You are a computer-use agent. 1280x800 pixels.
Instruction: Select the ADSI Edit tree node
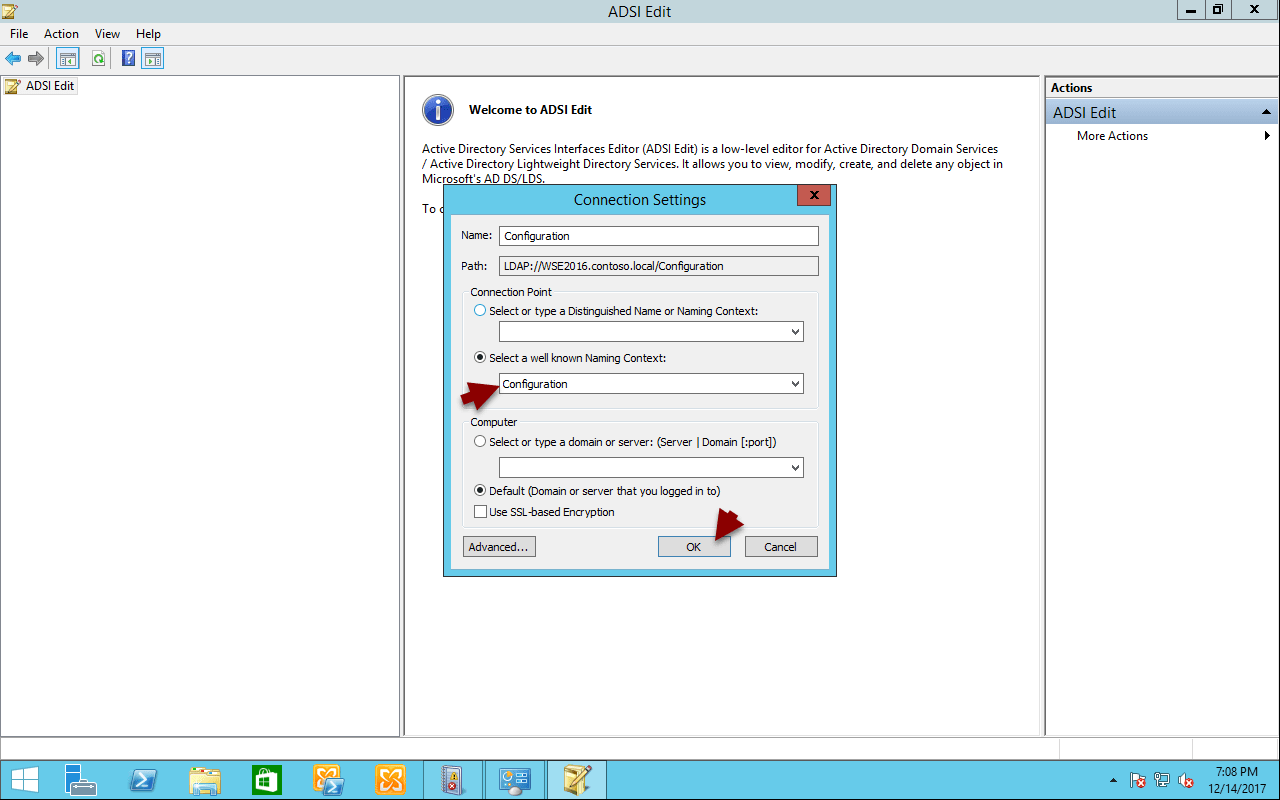(x=40, y=86)
